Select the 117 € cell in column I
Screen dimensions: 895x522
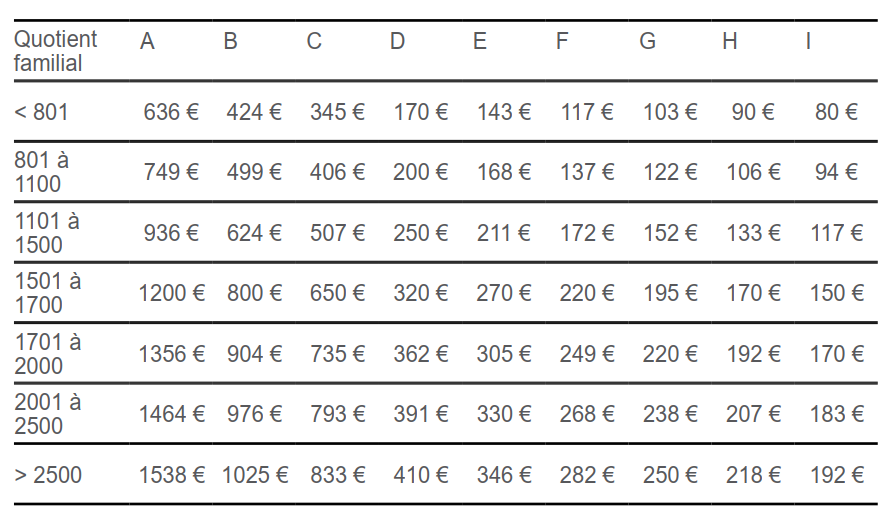click(x=837, y=233)
